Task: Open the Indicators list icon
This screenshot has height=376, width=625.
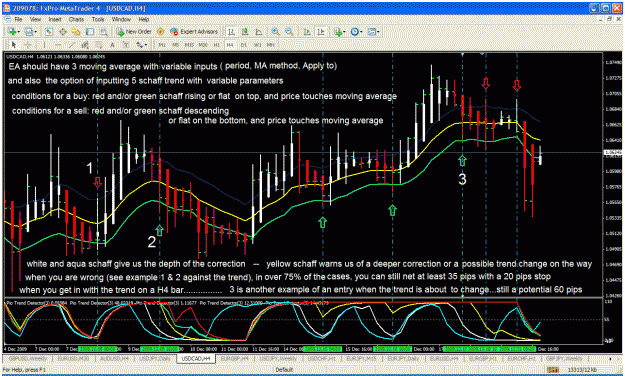Action: (338, 31)
